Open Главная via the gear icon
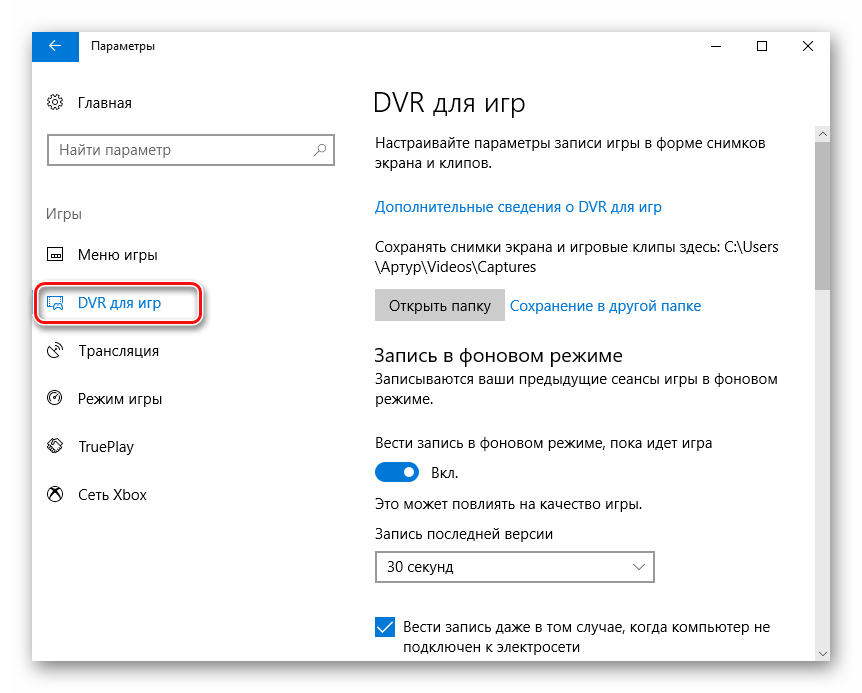This screenshot has height=693, width=862. (x=55, y=102)
